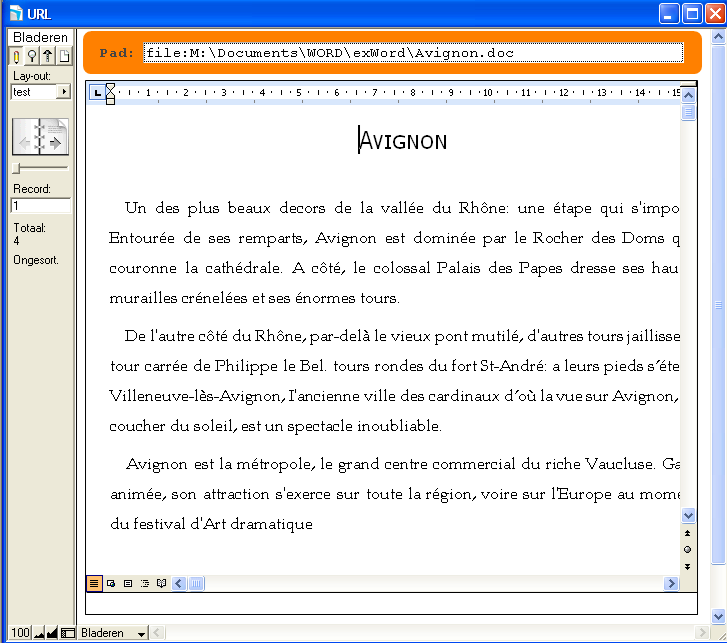Minimize the URL window

pyautogui.click(x=669, y=13)
